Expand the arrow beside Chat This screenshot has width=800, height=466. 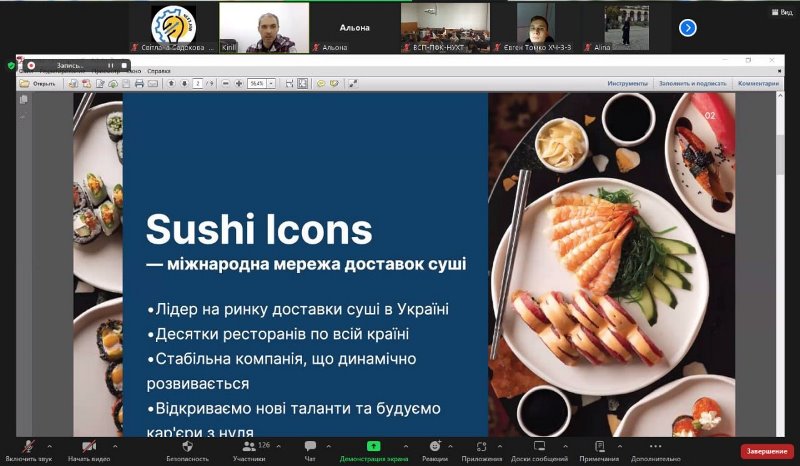point(329,447)
